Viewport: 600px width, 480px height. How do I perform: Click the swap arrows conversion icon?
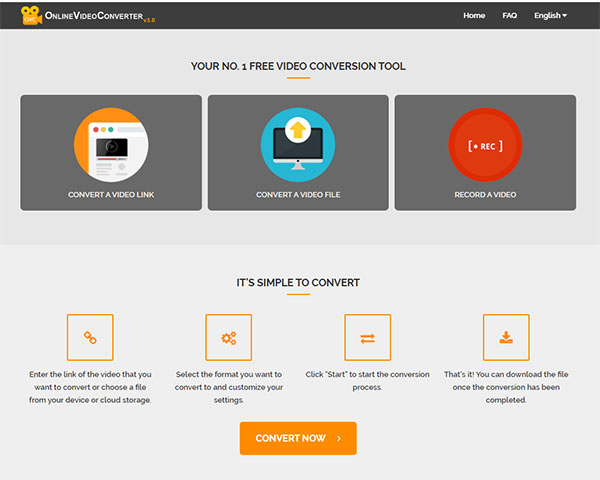point(367,338)
